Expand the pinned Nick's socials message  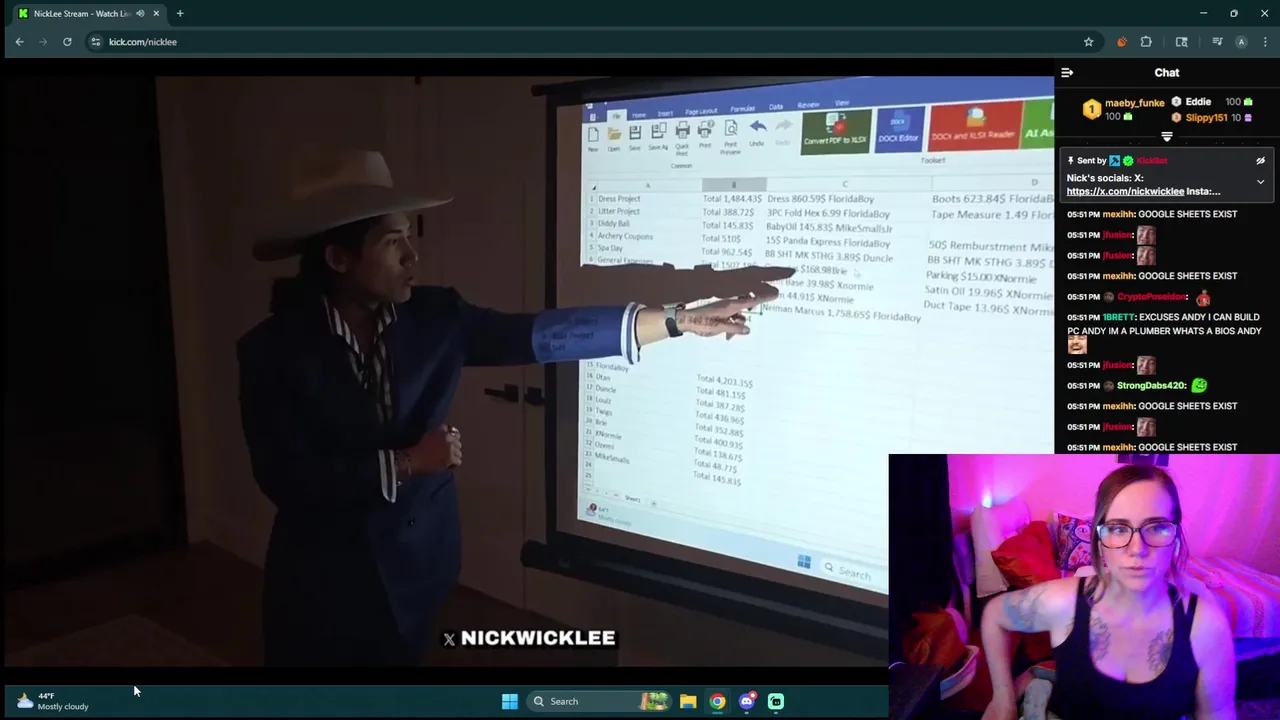pyautogui.click(x=1261, y=182)
